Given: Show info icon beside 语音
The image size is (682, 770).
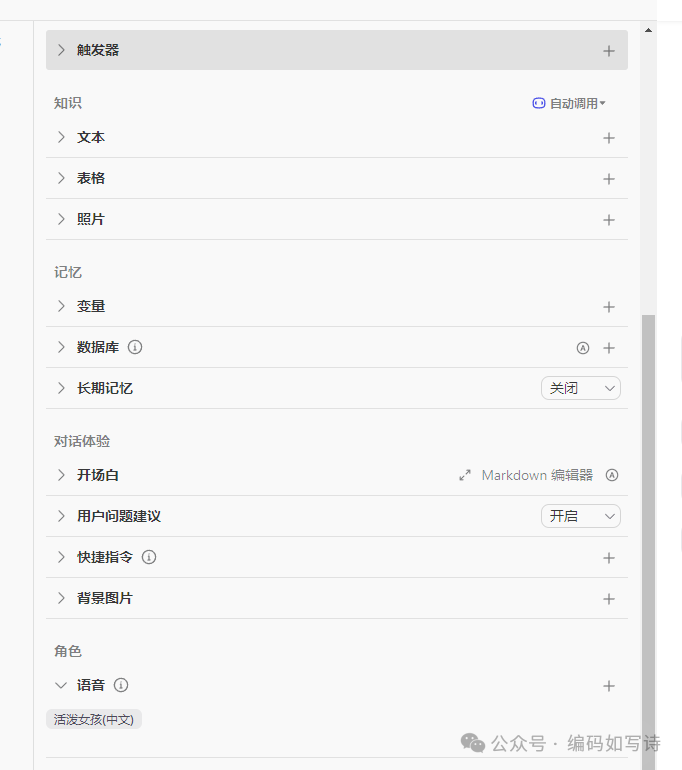Looking at the screenshot, I should [121, 685].
